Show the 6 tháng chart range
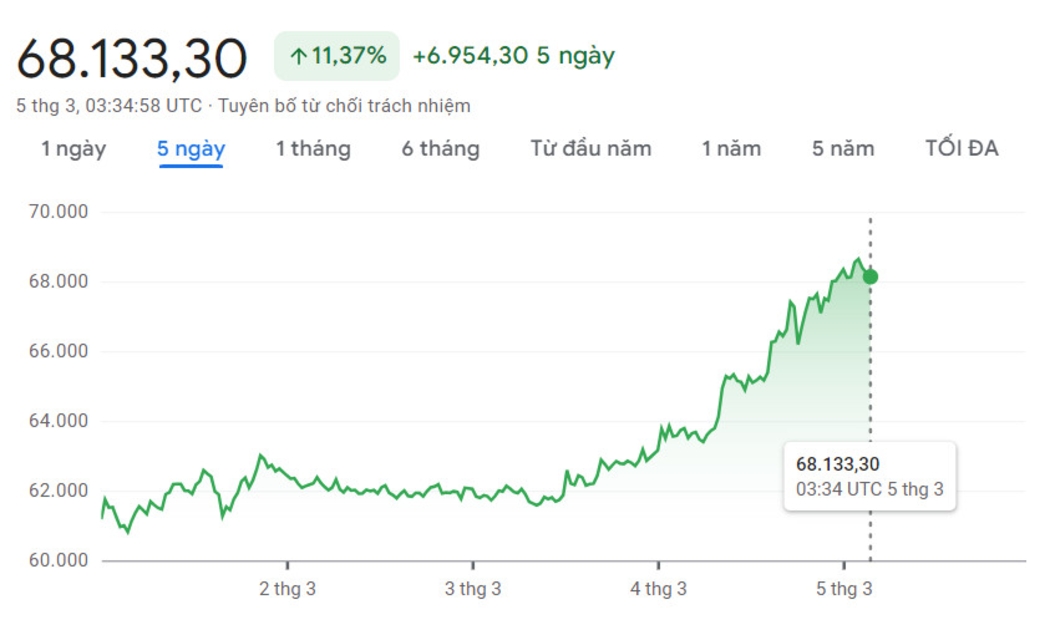 pyautogui.click(x=440, y=149)
